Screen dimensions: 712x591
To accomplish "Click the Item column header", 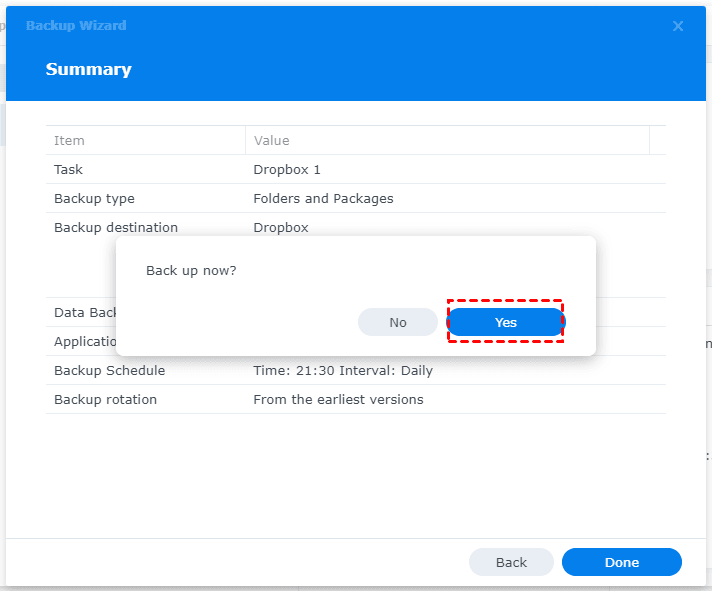I will pos(70,141).
